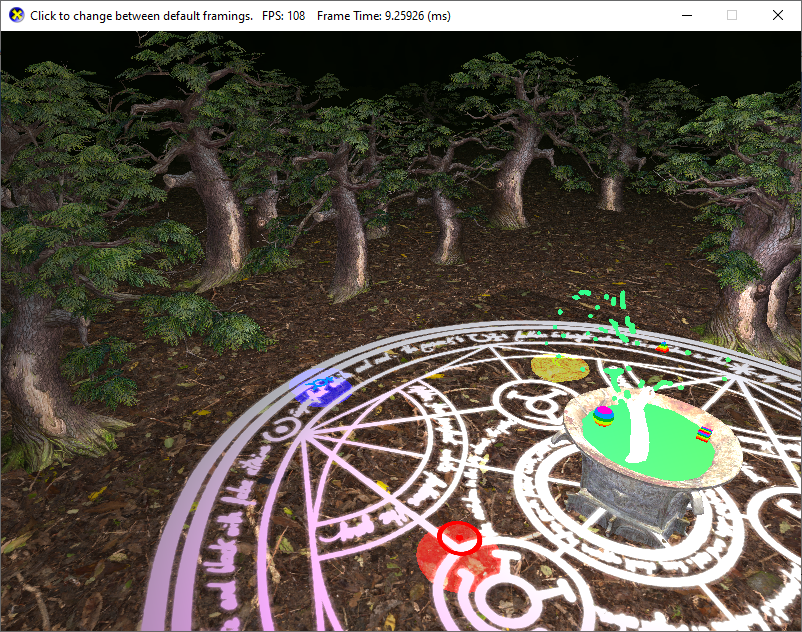Click the yellow glowing disk near the cauldron

point(560,368)
